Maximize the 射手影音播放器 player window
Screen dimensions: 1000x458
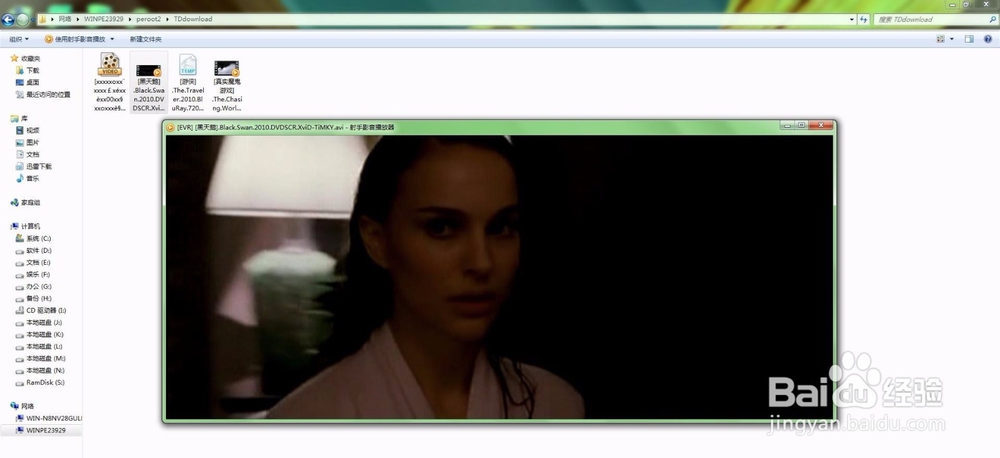coord(801,126)
